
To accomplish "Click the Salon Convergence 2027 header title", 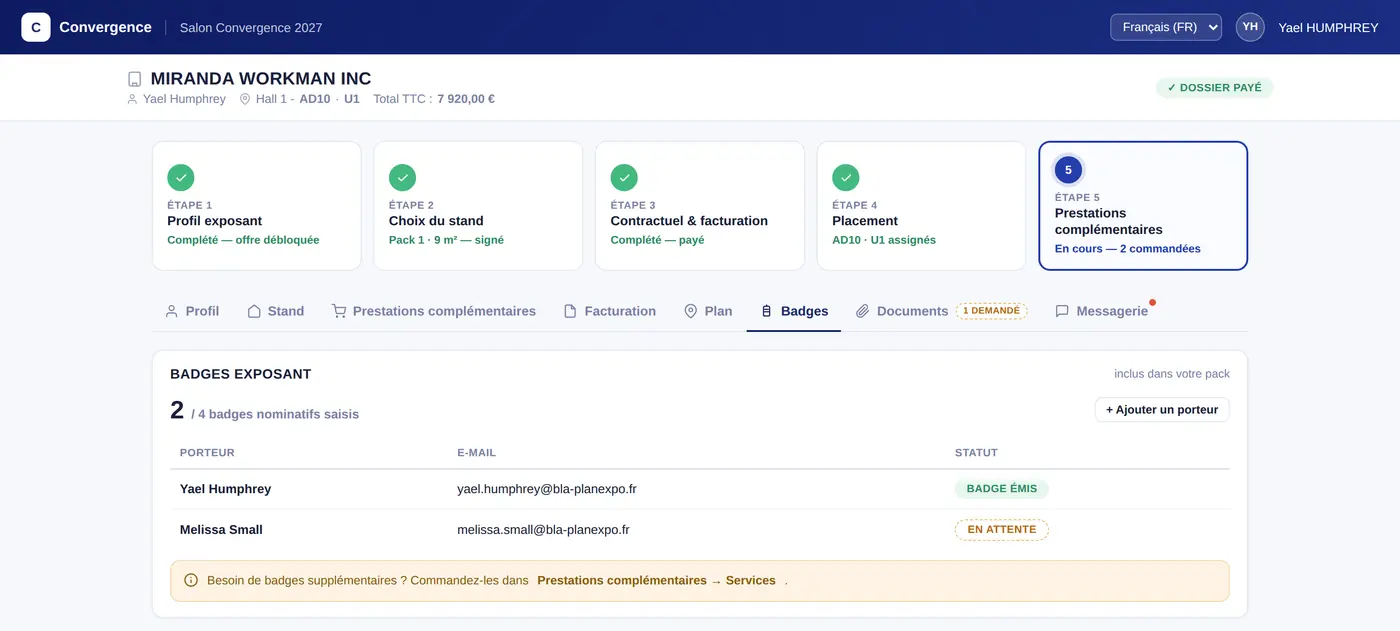I will pos(251,28).
